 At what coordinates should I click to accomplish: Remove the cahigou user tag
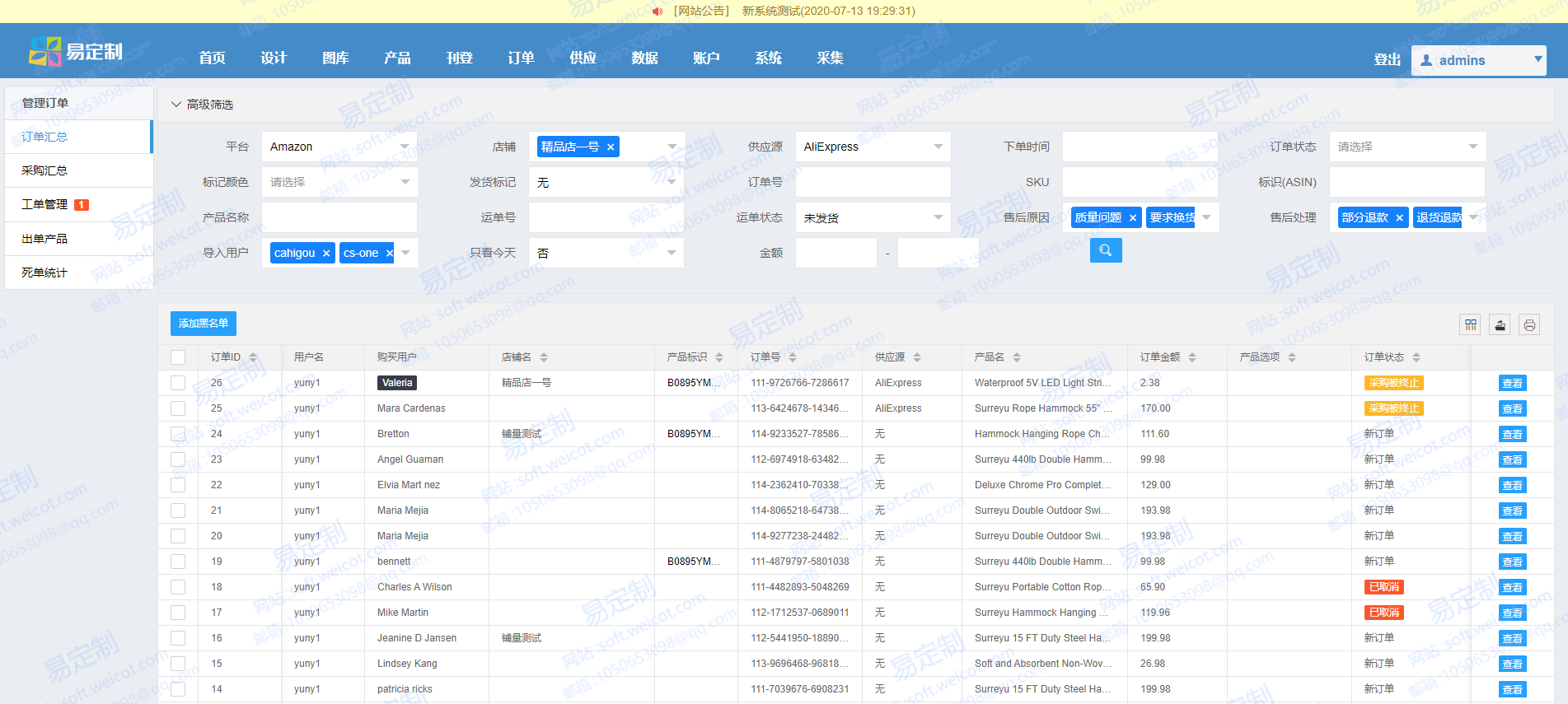pyautogui.click(x=326, y=254)
